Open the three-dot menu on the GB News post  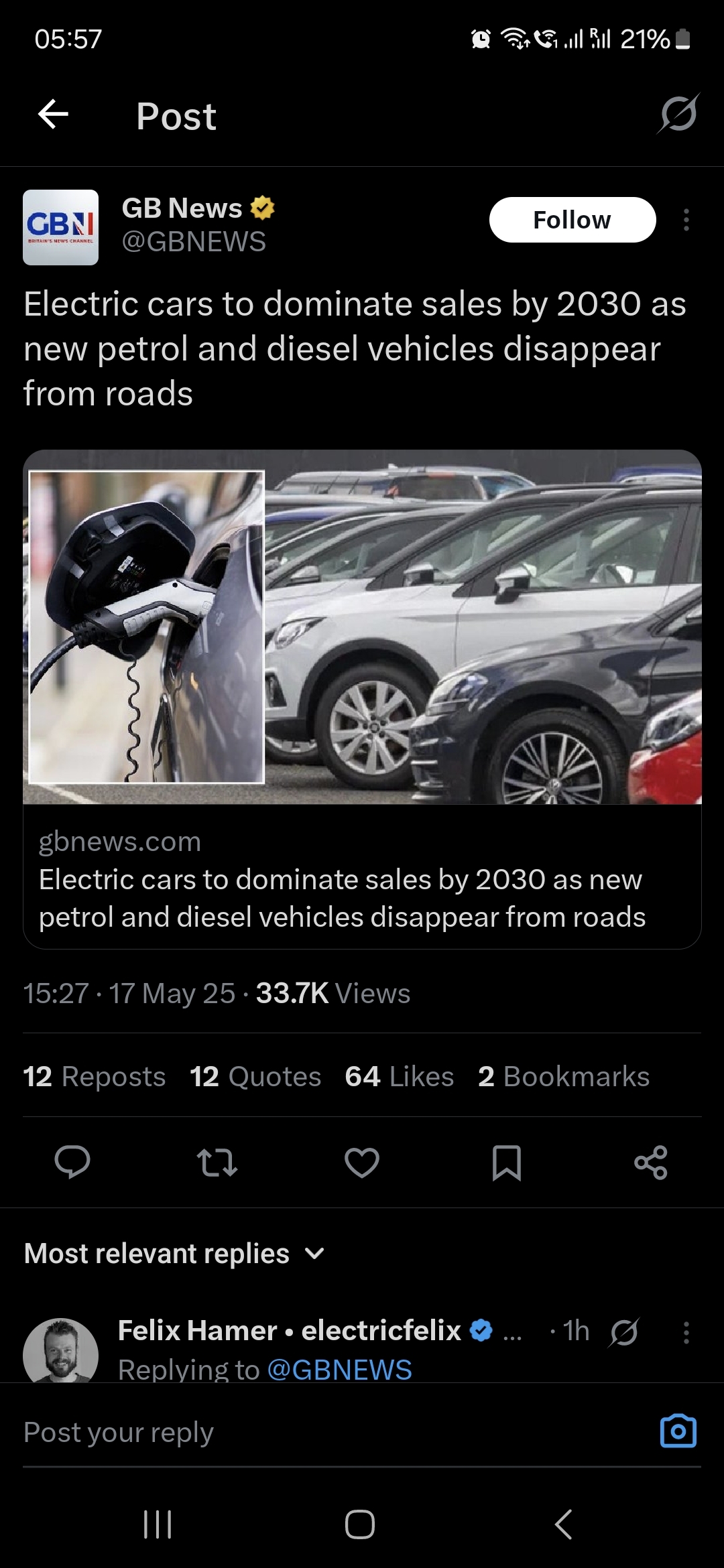(x=686, y=220)
